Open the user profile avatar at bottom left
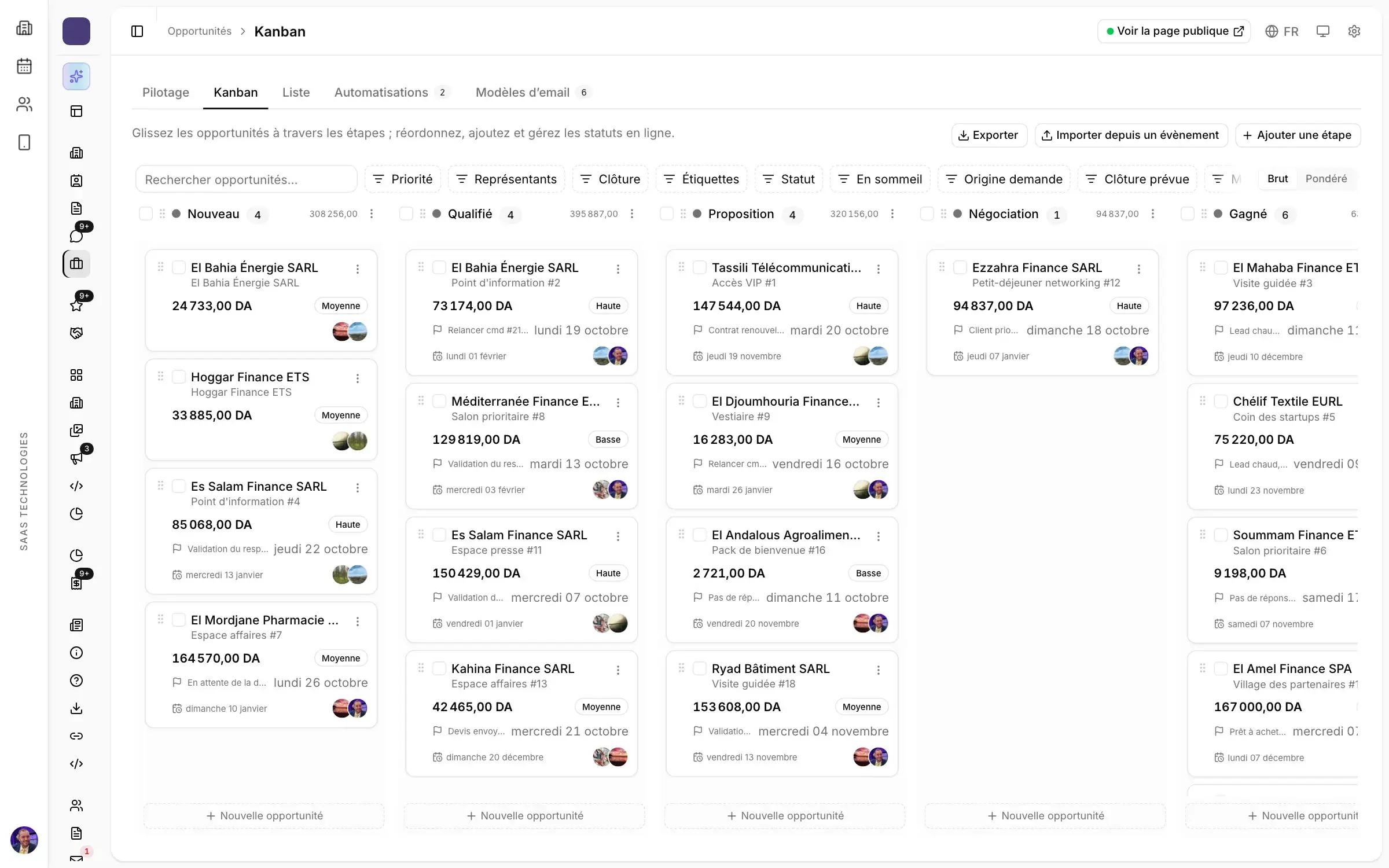 (x=24, y=840)
